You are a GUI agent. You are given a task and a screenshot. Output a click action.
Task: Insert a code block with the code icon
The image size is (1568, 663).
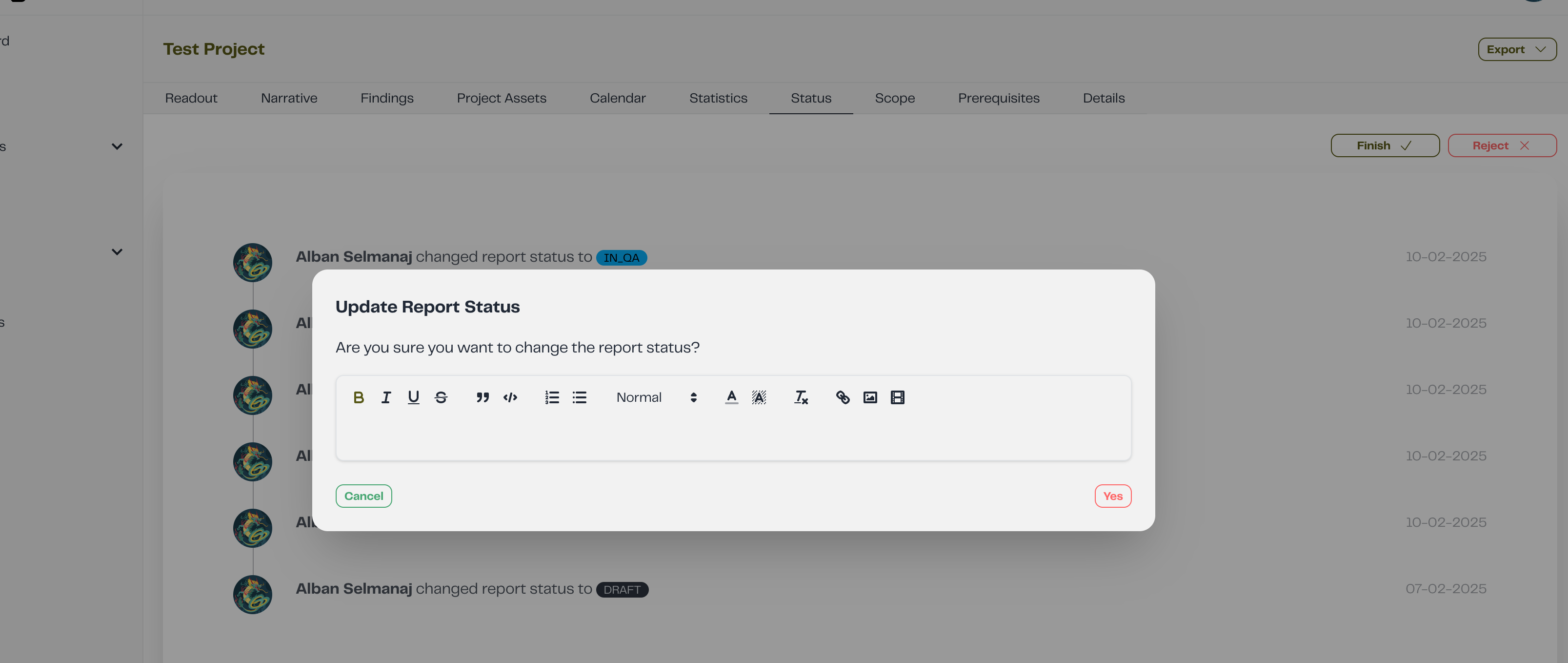[510, 397]
